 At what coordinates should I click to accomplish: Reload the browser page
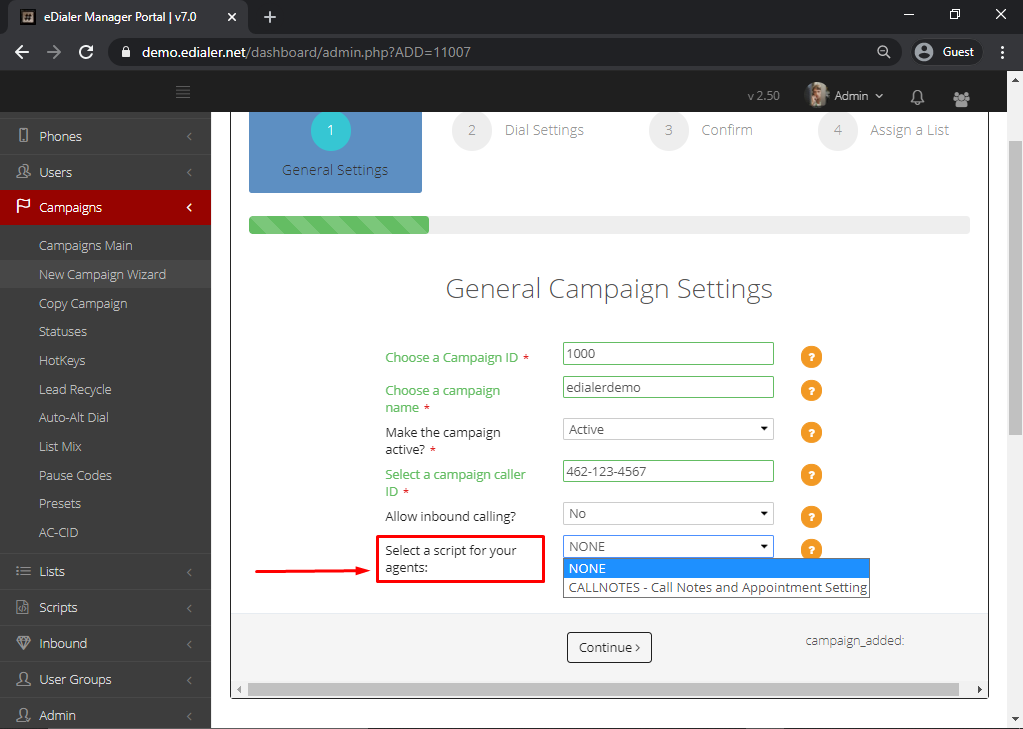tap(86, 52)
